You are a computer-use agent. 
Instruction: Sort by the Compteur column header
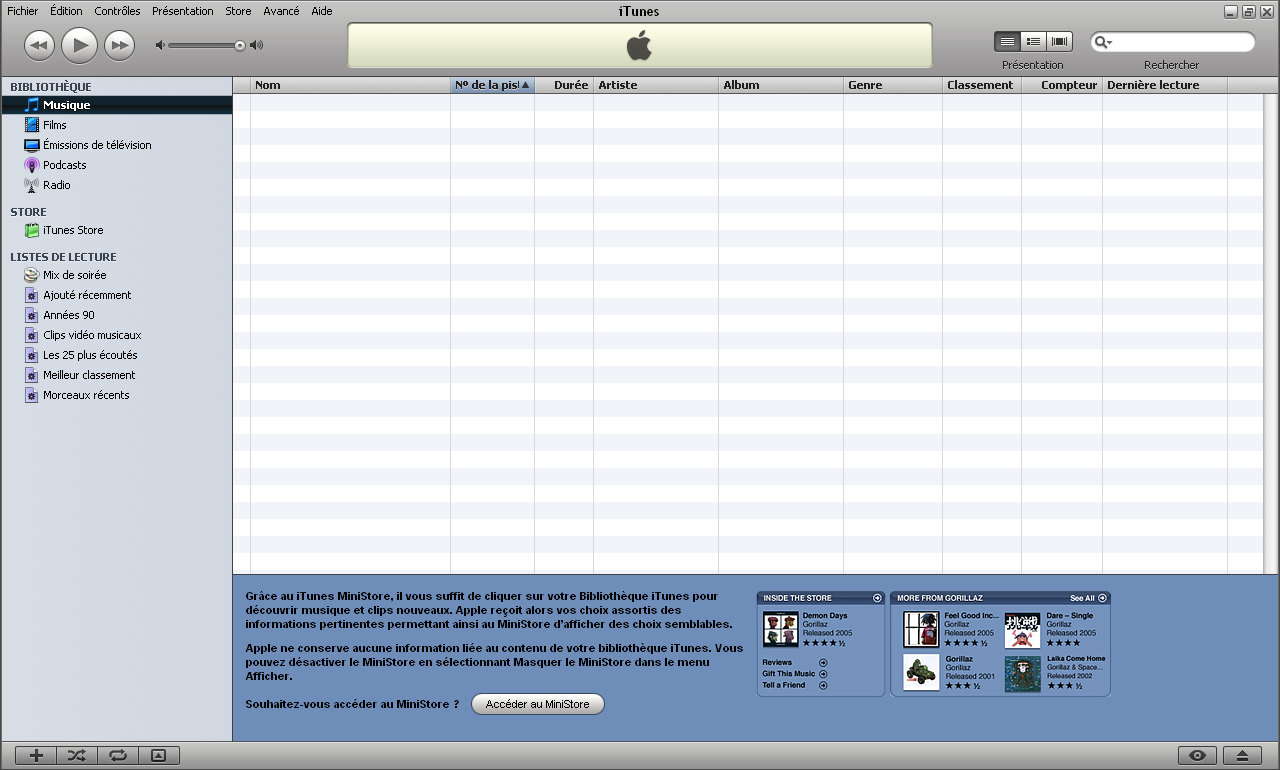pyautogui.click(x=1062, y=85)
